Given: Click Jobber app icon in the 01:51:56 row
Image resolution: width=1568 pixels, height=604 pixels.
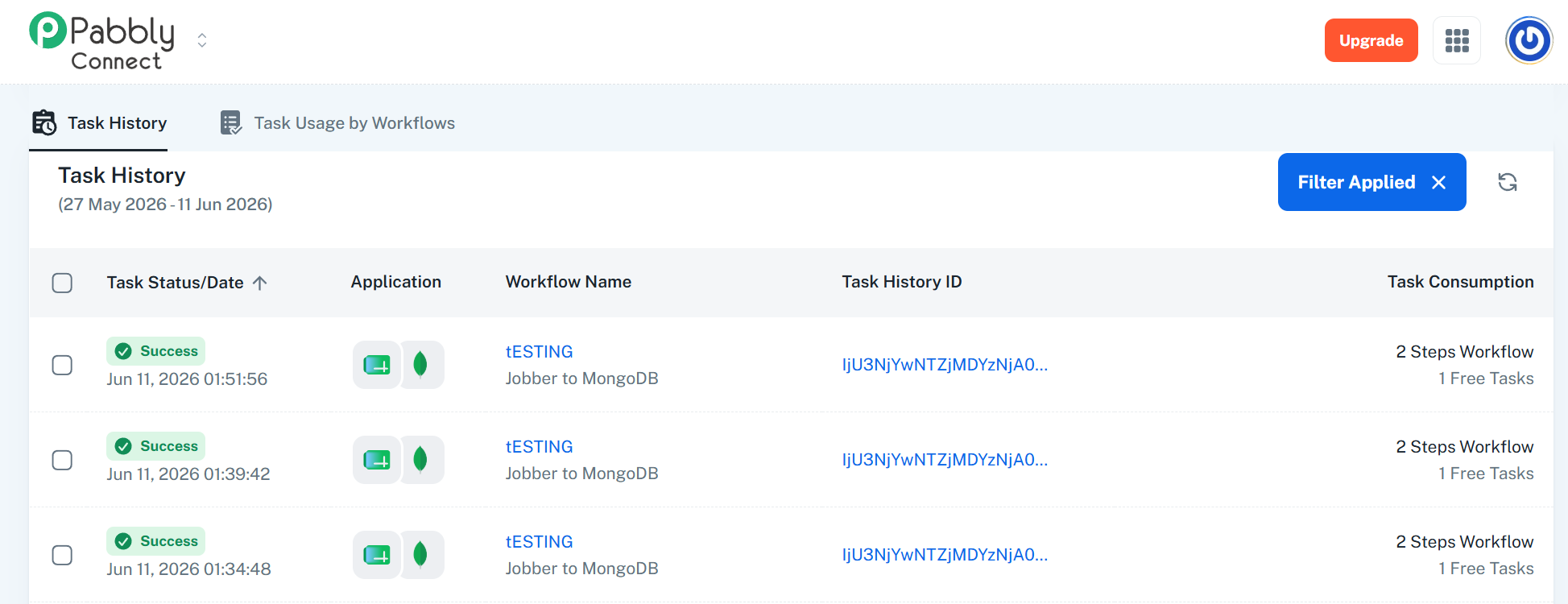Looking at the screenshot, I should 377,365.
